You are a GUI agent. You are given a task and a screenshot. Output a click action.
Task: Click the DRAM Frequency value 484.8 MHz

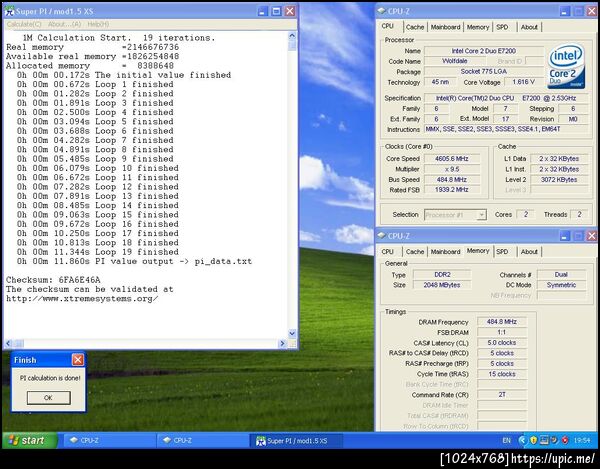coord(502,322)
